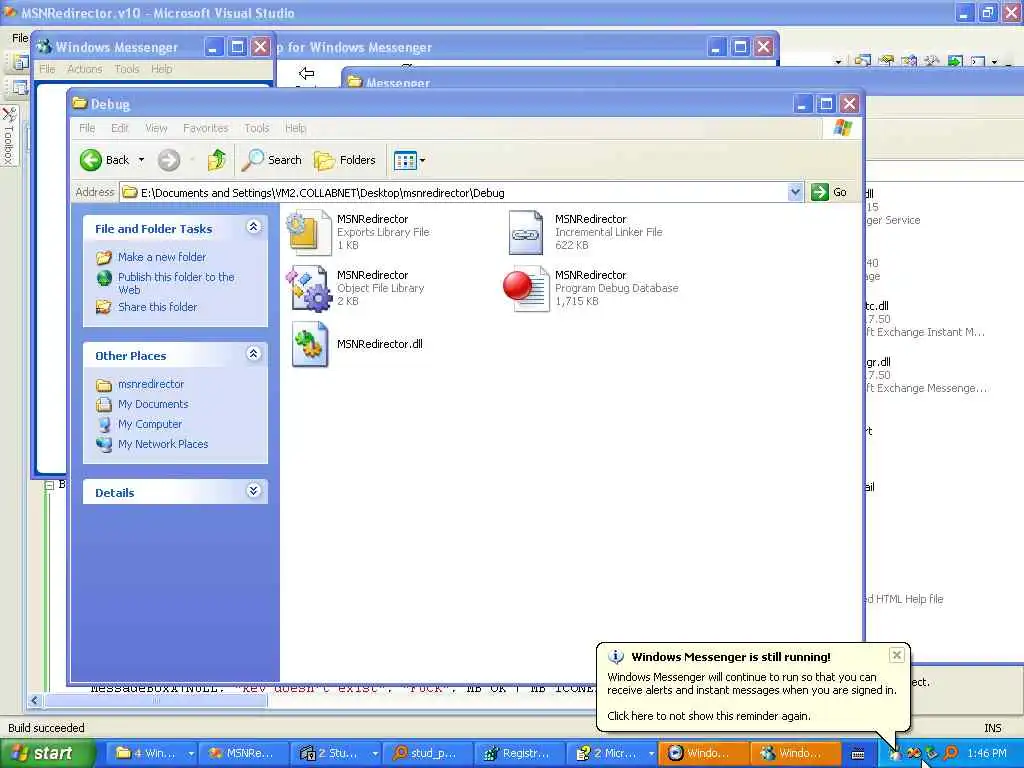Screen dimensions: 1024x768
Task: Open the Favorites menu in Debug window
Action: [206, 128]
